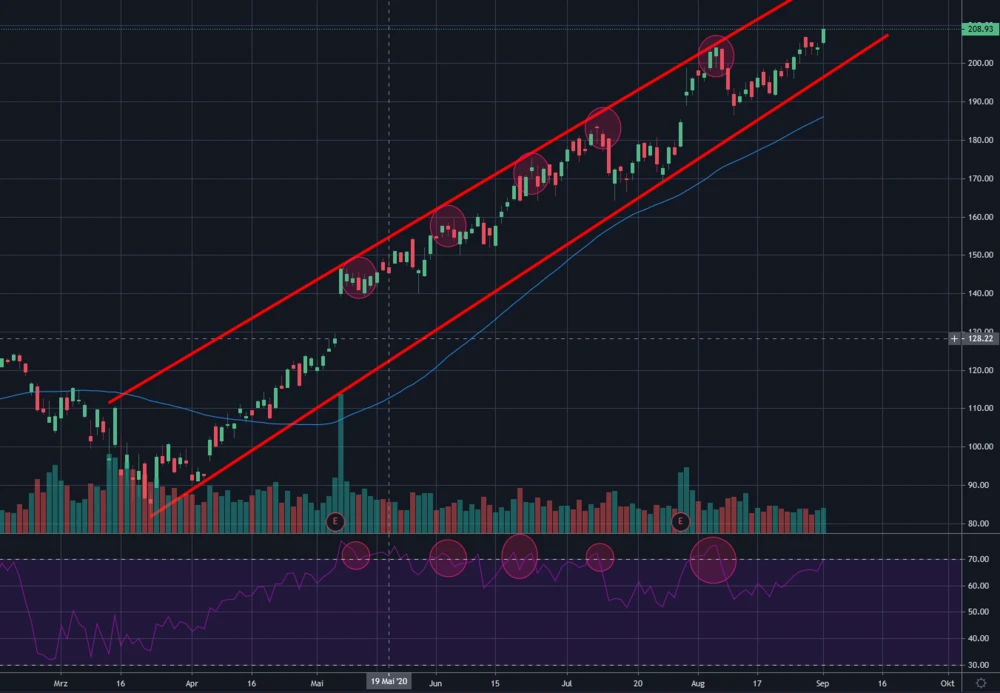The image size is (1000, 693).
Task: Select the largest RSI circle in August
Action: coord(713,560)
